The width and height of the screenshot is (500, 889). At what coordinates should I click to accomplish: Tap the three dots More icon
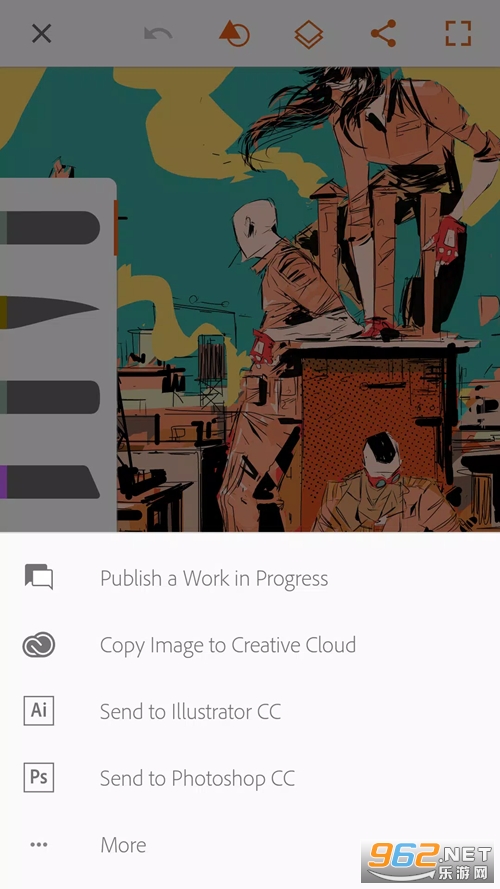39,845
